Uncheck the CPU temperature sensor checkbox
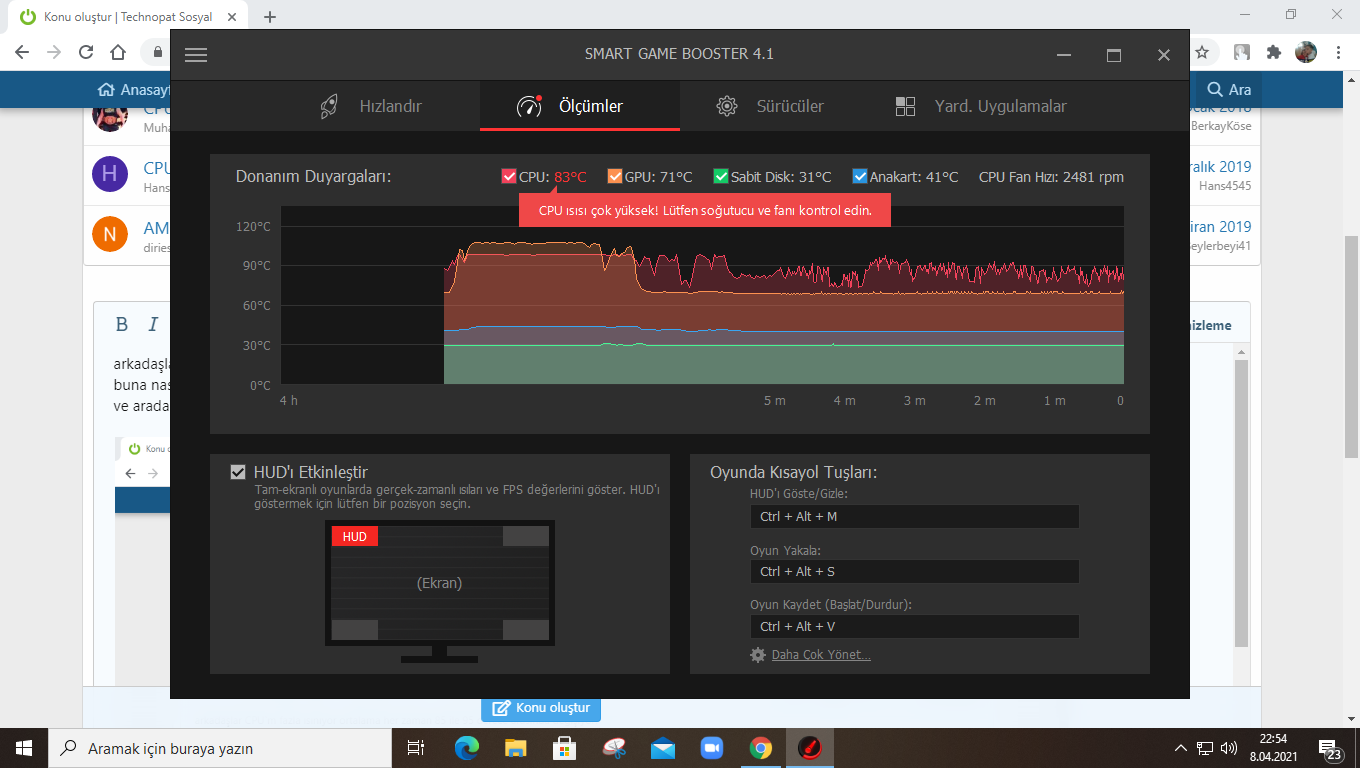This screenshot has width=1360, height=768. coord(509,177)
